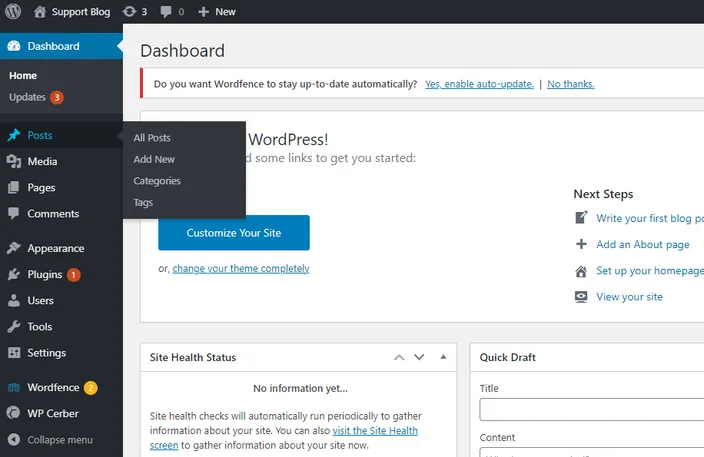Click the screen icon beside View your site
704x457 pixels.
point(581,297)
